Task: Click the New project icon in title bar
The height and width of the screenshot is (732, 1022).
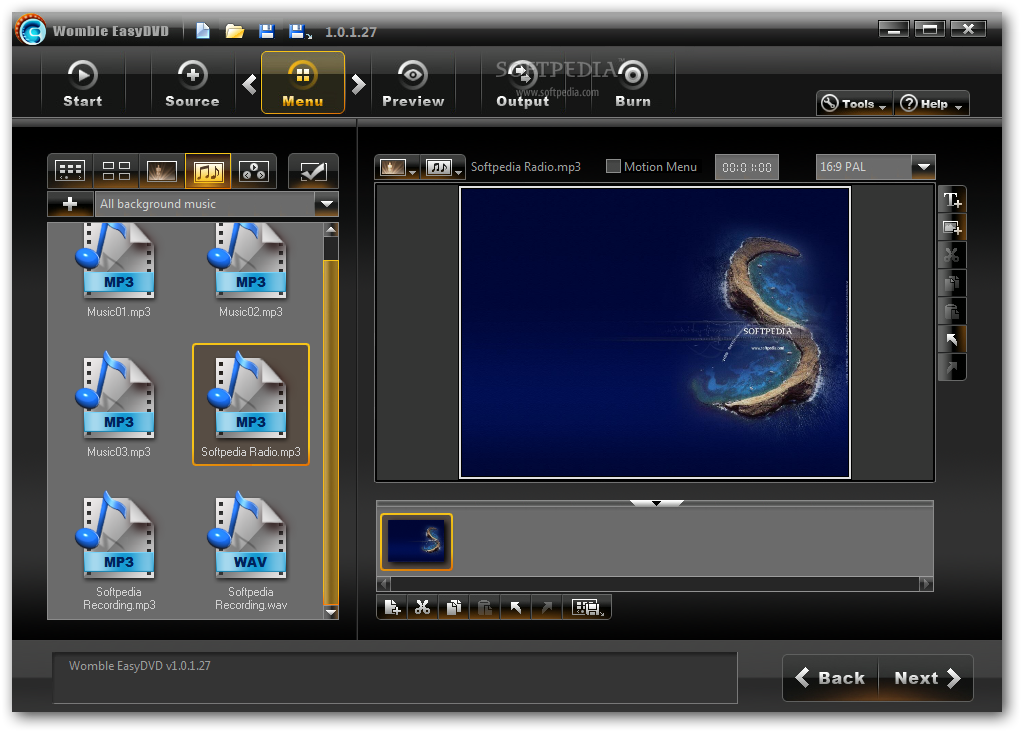Action: point(203,31)
